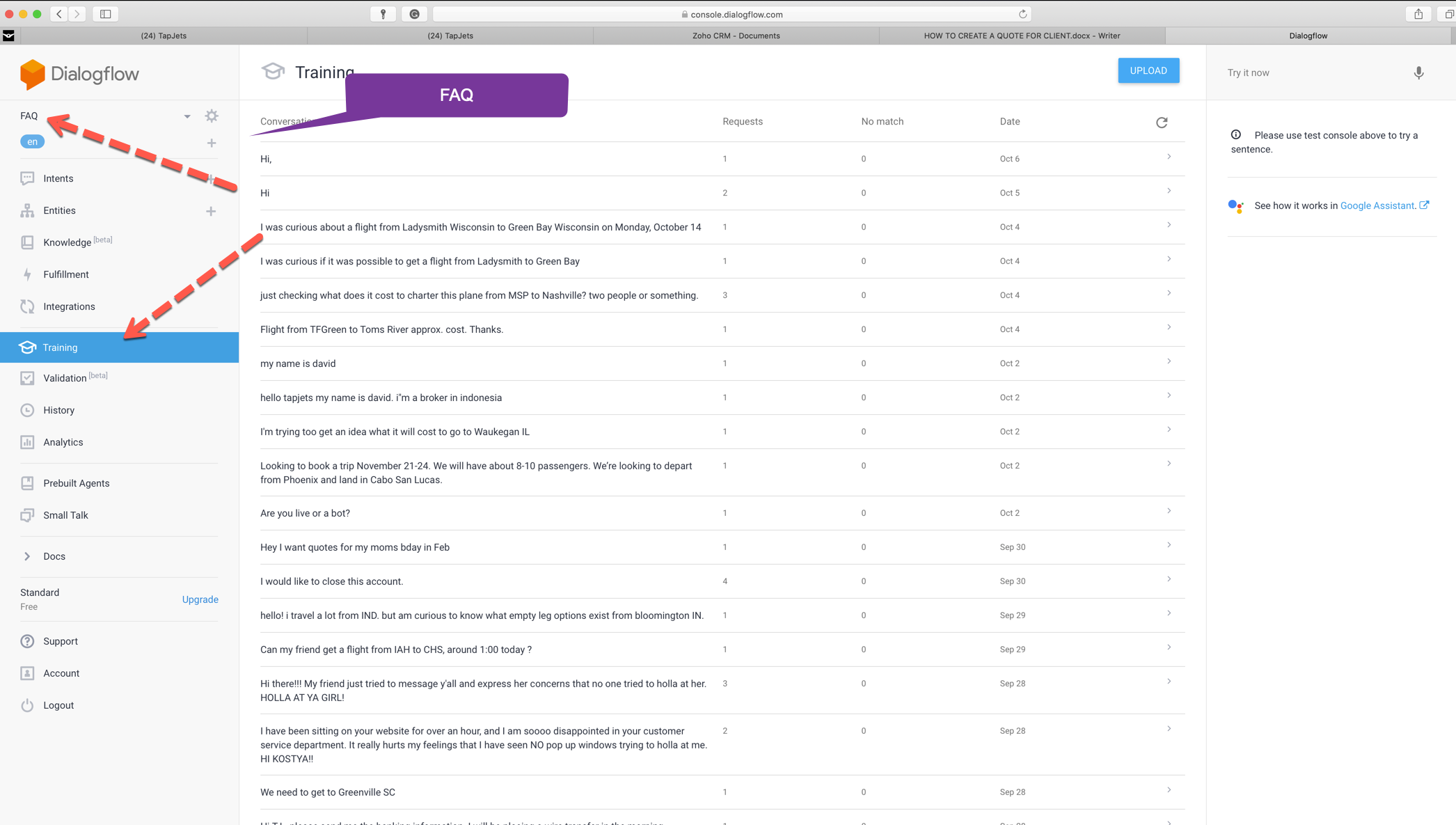The width and height of the screenshot is (1456, 825).
Task: Open the History section
Action: point(58,410)
